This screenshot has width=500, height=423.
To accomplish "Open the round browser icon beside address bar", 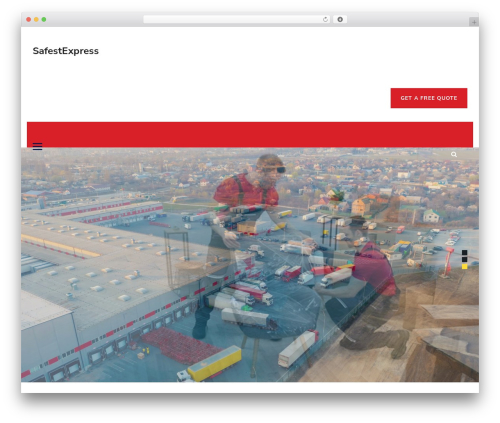I will click(340, 19).
